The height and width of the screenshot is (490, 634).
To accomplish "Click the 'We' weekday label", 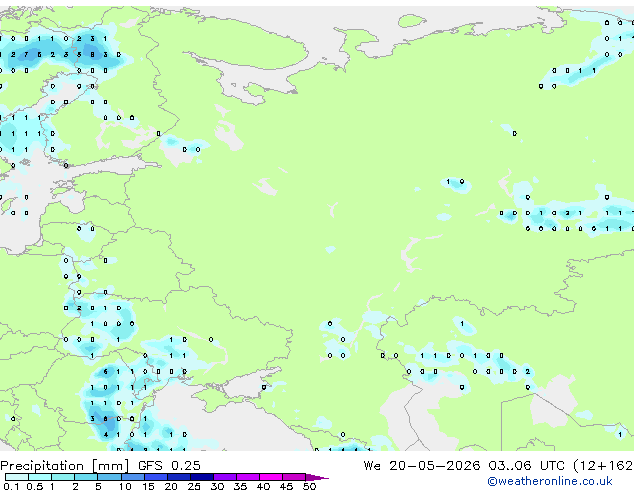I will pos(372,465).
